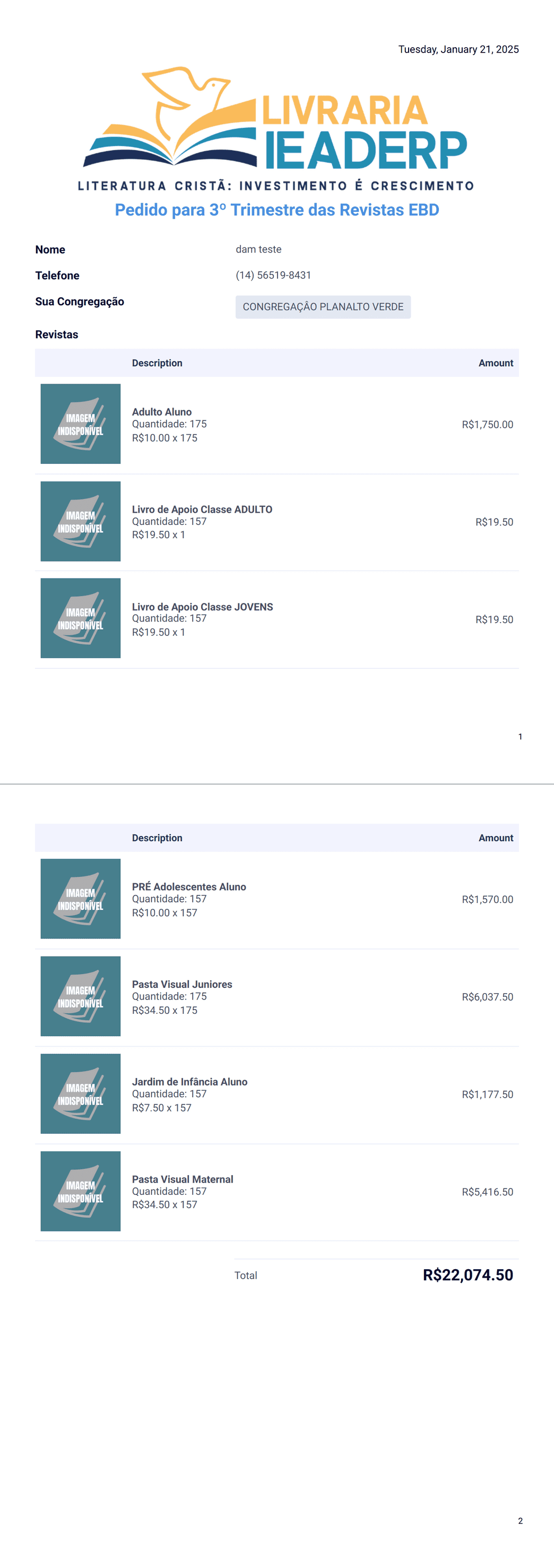Screen dimensions: 554x1568
Task: Click the Pedido para 3º Trimestre heading
Action: tap(277, 210)
